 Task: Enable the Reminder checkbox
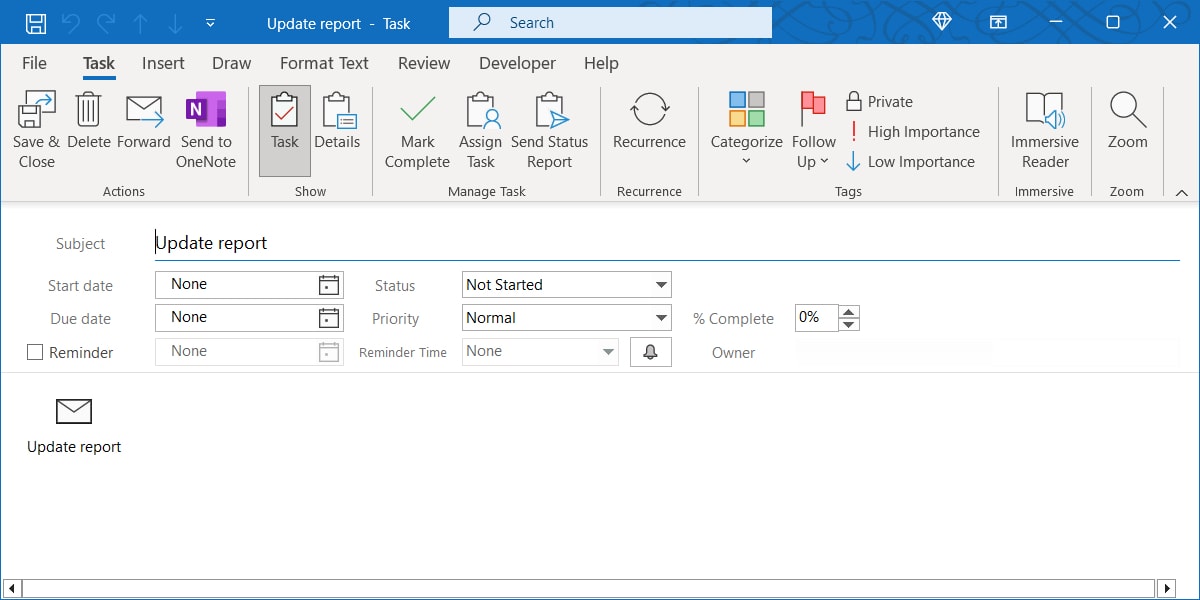(x=35, y=352)
